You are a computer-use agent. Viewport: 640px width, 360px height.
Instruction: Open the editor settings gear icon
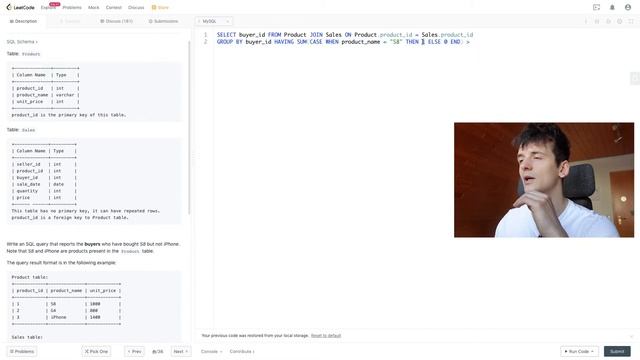point(620,21)
